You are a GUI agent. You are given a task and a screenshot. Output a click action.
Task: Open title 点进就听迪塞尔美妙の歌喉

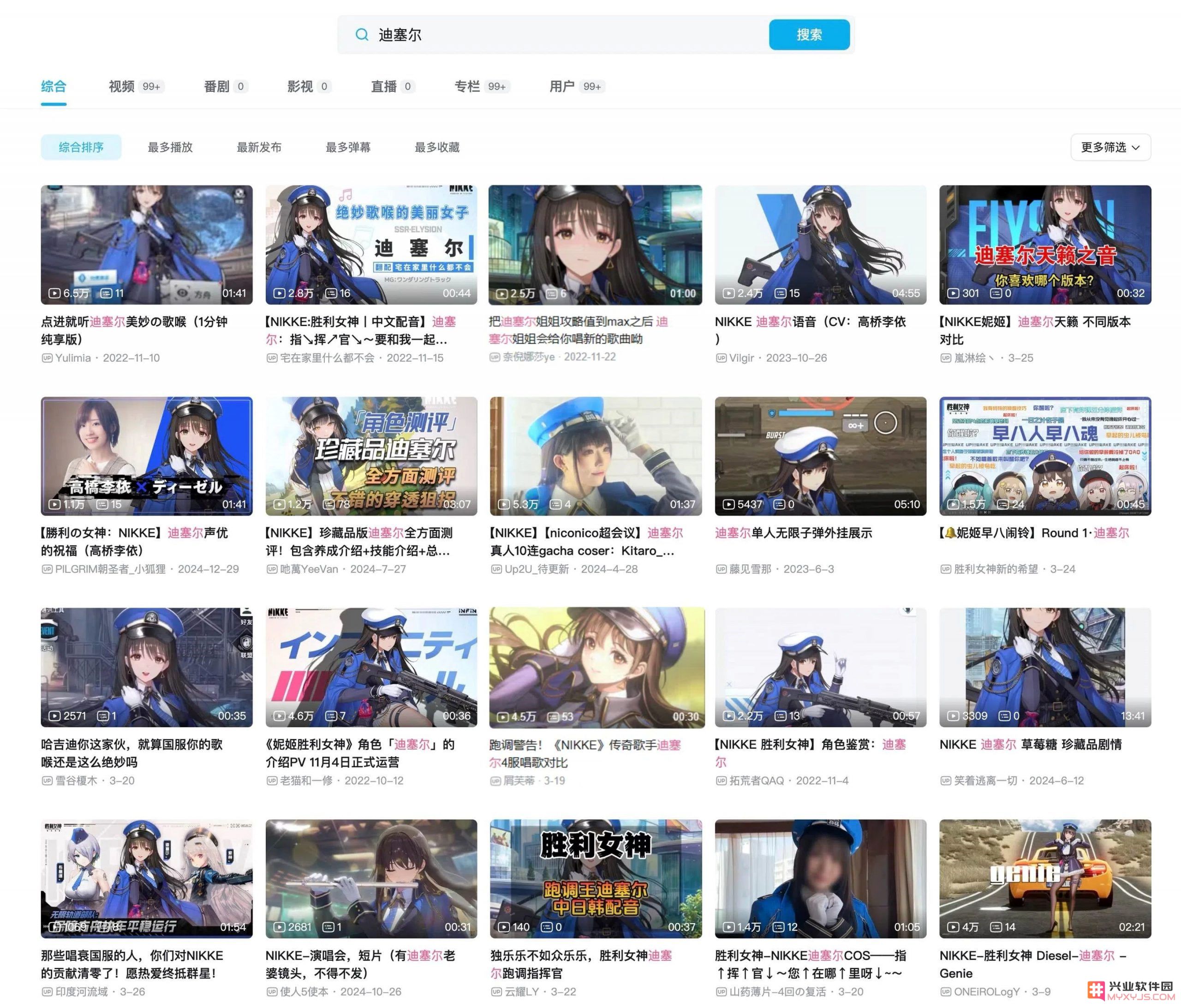[x=134, y=330]
